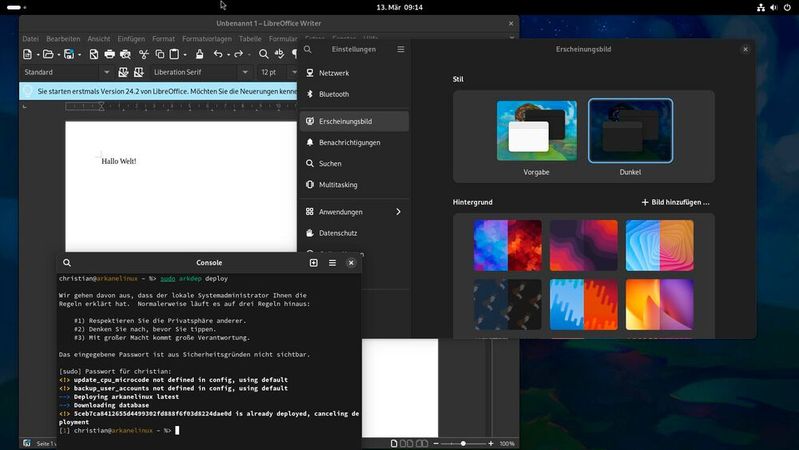Choose the Dunkel dark style
Screen dimensions: 799x450
630,130
